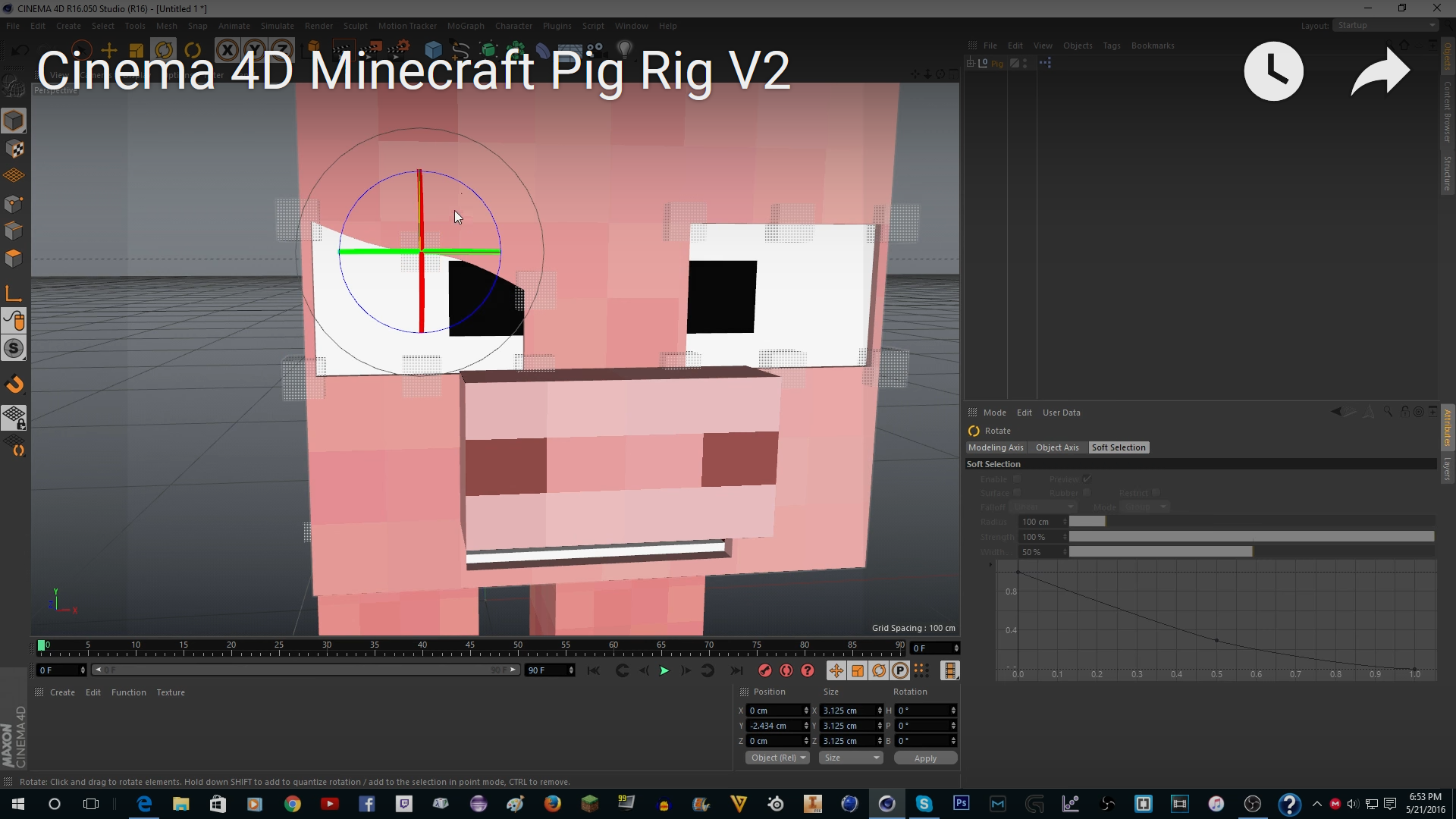This screenshot has height=819, width=1456.
Task: Click soft selection Radius slider
Action: (x=1251, y=522)
